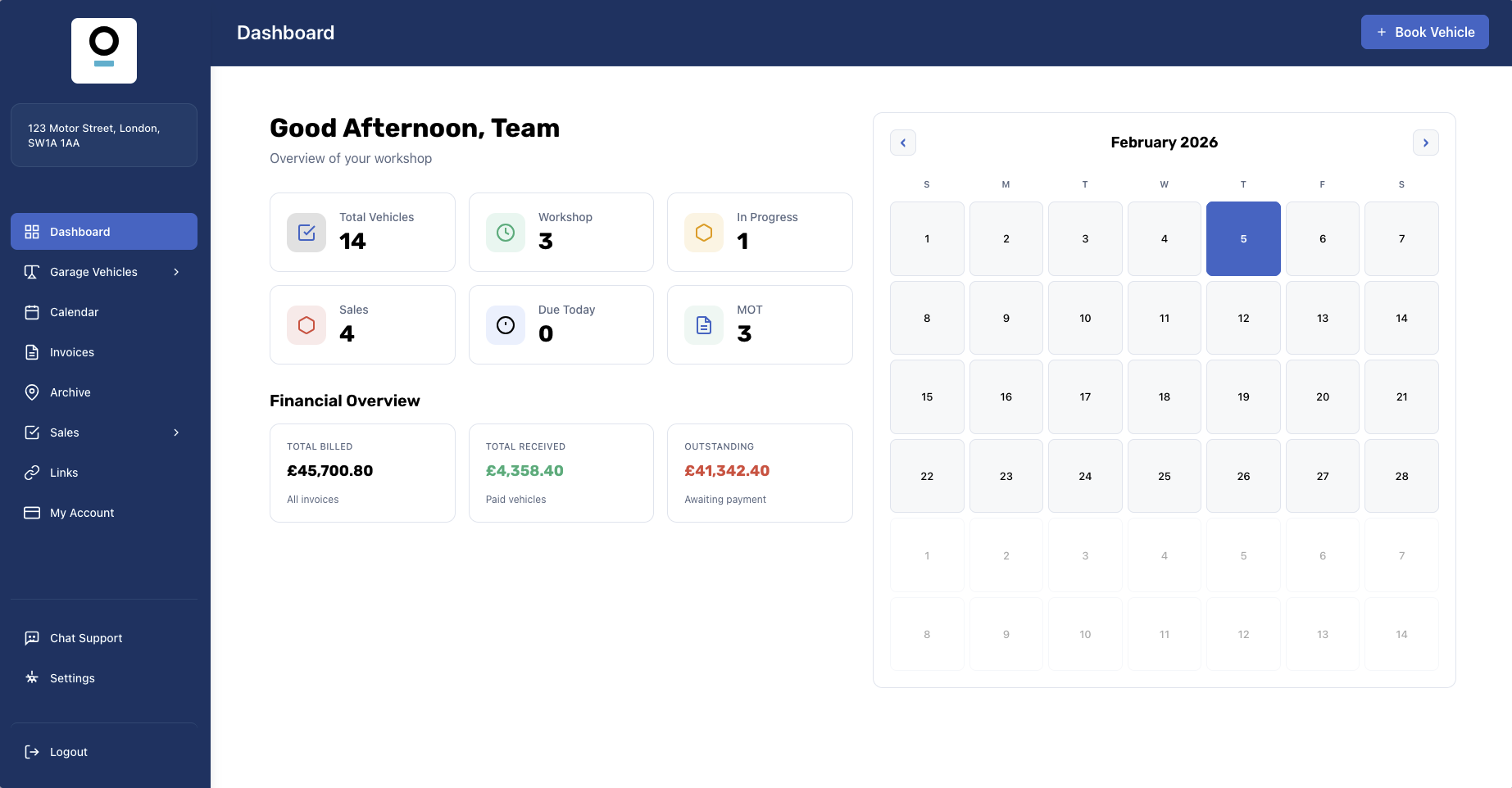Select February 12 on the calendar
Screen dimensions: 1512x788
(x=1243, y=318)
